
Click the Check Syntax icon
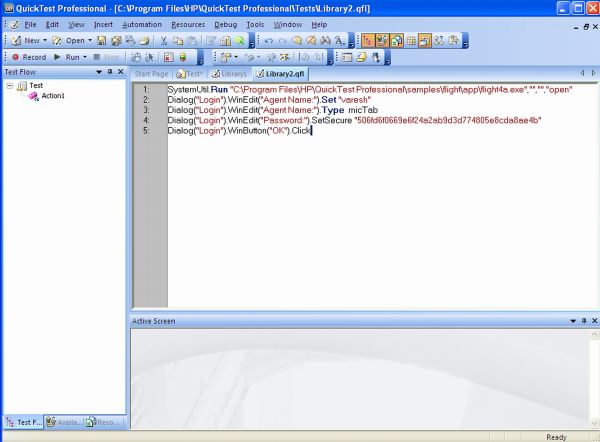(x=362, y=57)
